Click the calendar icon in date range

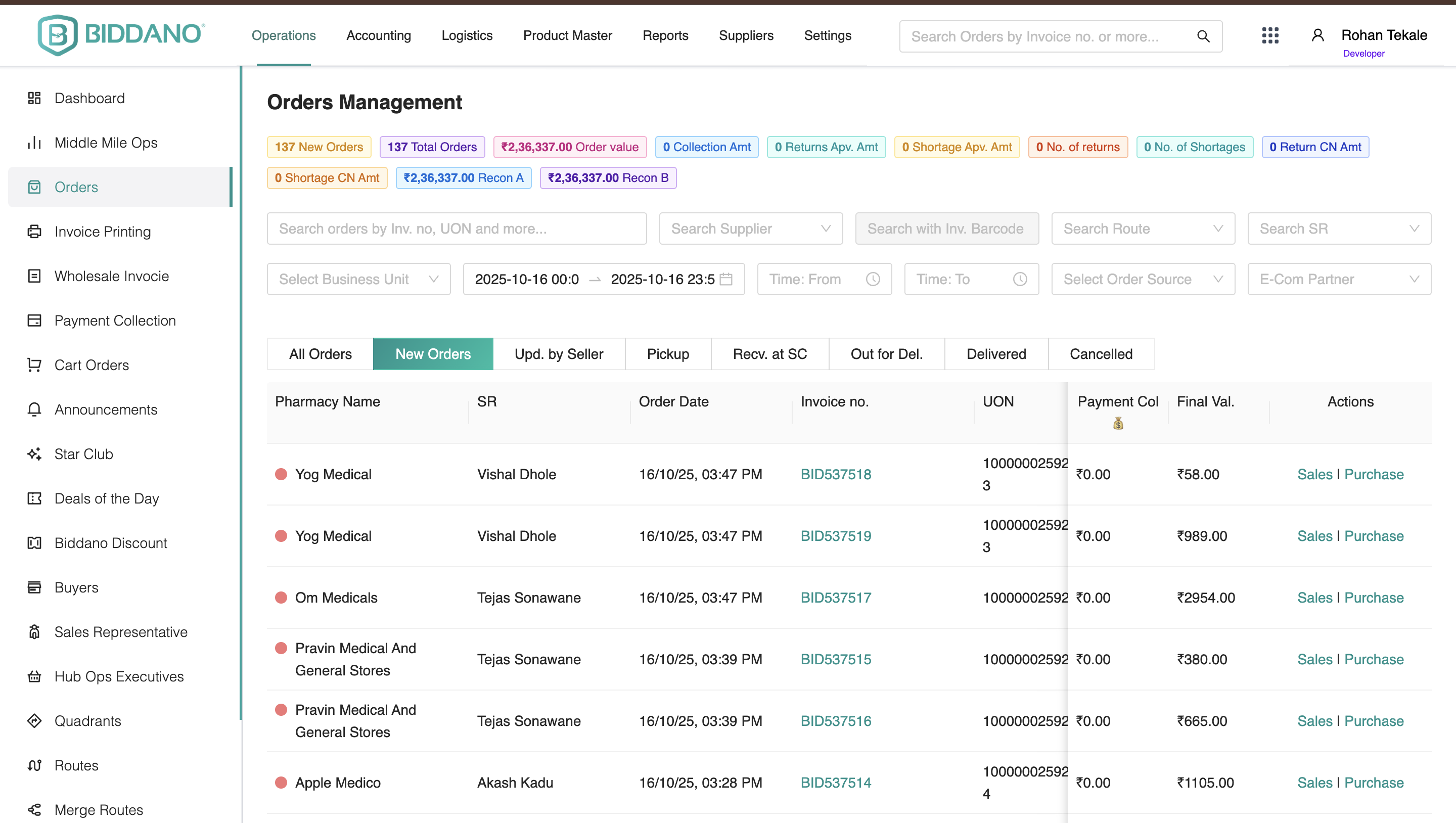[x=726, y=279]
